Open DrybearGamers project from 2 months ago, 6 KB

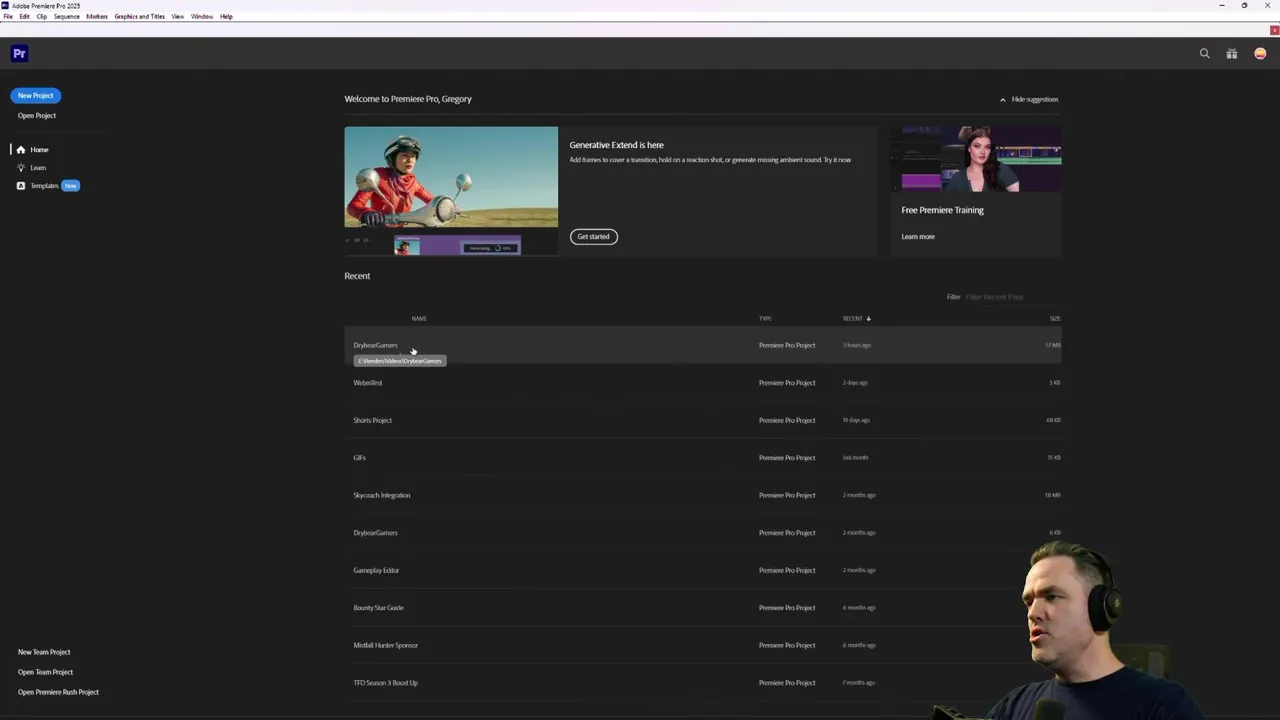click(x=703, y=533)
